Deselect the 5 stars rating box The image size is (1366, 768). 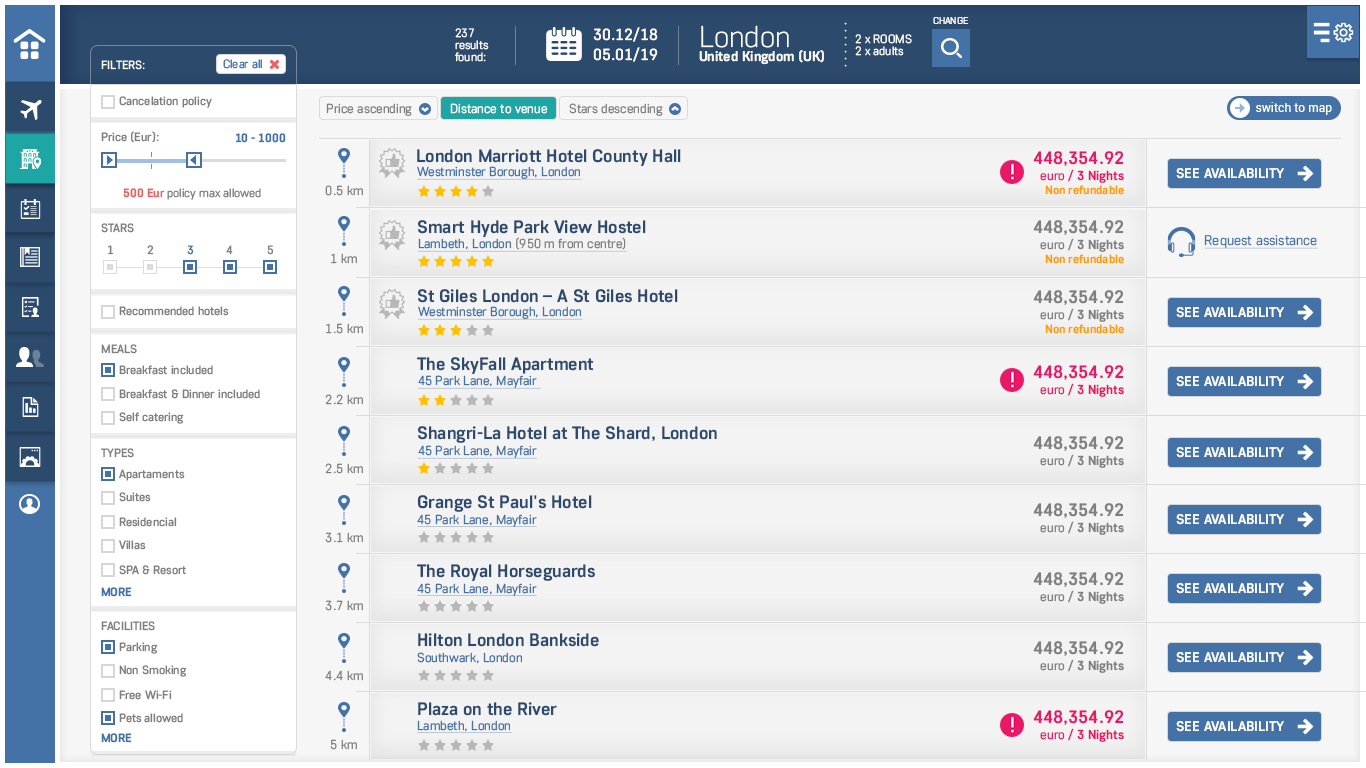270,267
